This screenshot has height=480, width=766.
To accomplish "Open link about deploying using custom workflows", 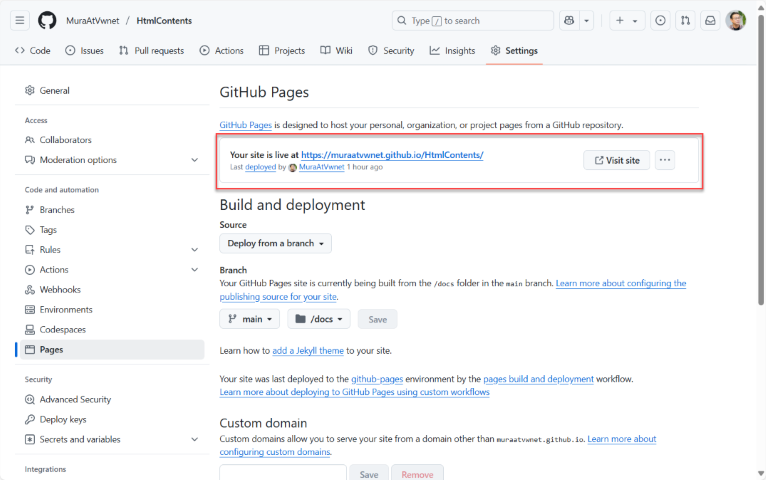I will click(354, 392).
